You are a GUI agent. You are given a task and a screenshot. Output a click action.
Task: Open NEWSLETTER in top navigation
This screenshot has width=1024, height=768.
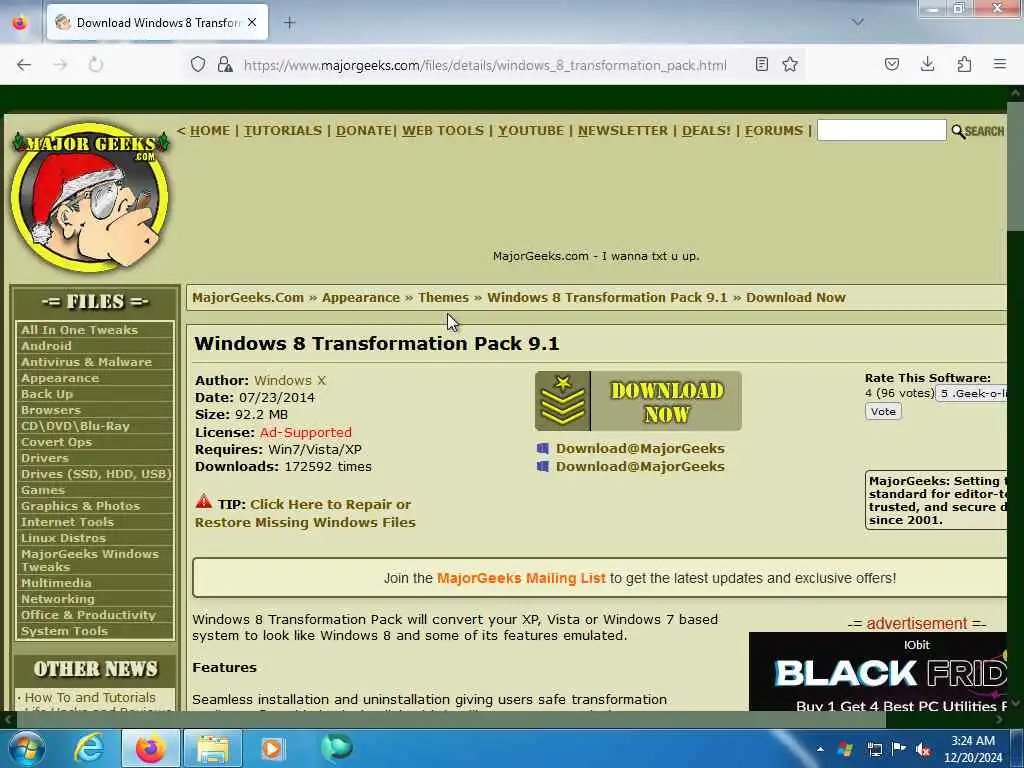[x=623, y=131]
